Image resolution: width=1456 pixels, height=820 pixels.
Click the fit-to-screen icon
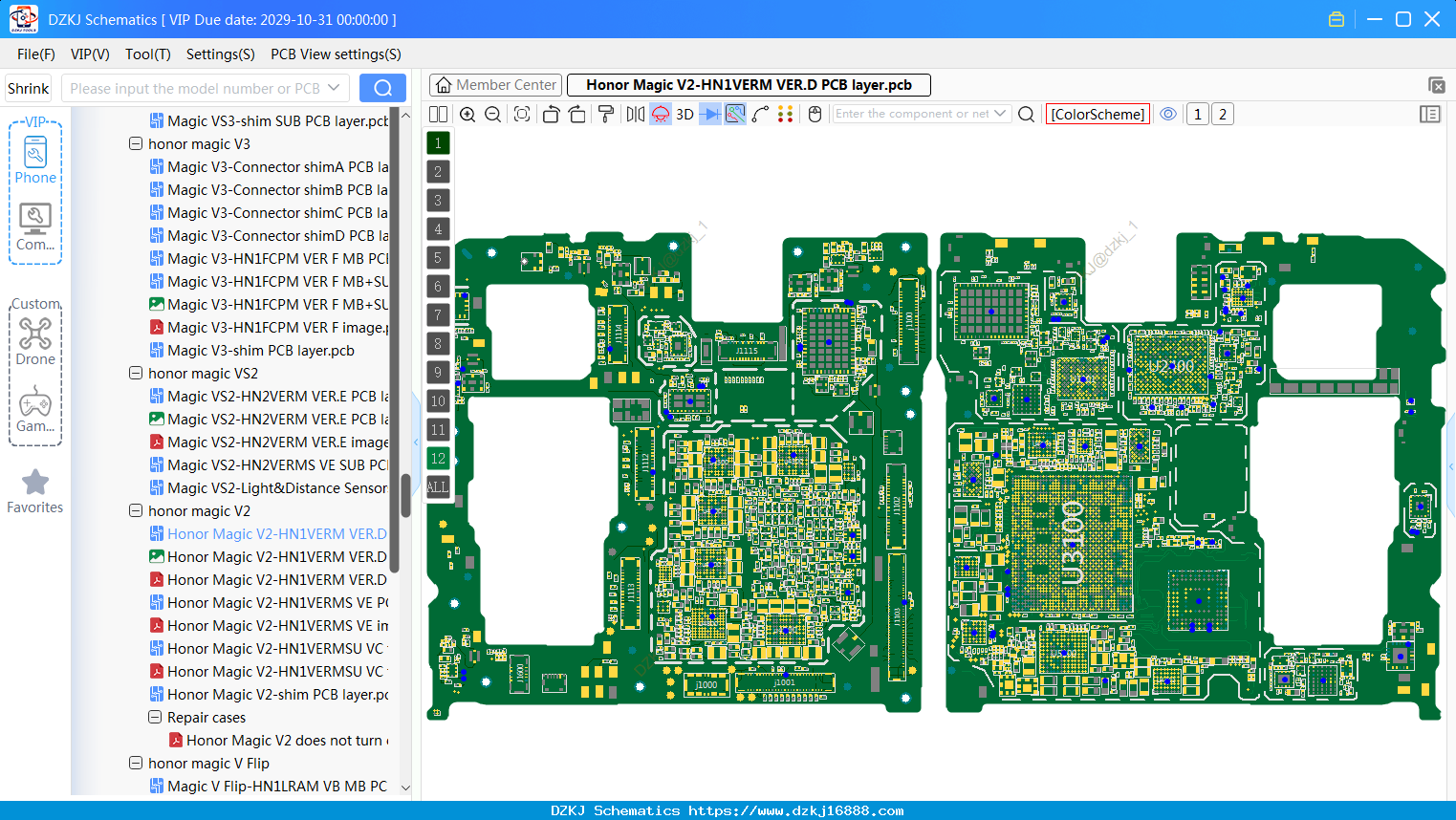tap(522, 115)
